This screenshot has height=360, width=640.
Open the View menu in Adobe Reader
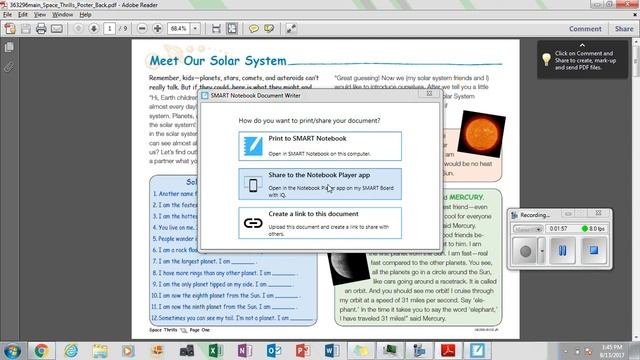(40, 15)
